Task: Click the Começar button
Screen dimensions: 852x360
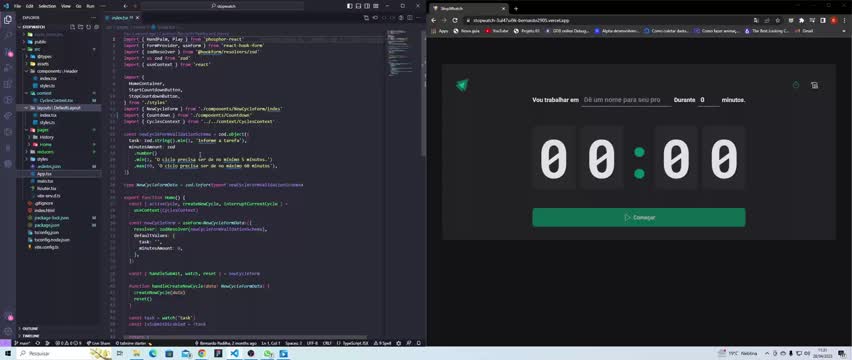Action: point(638,217)
